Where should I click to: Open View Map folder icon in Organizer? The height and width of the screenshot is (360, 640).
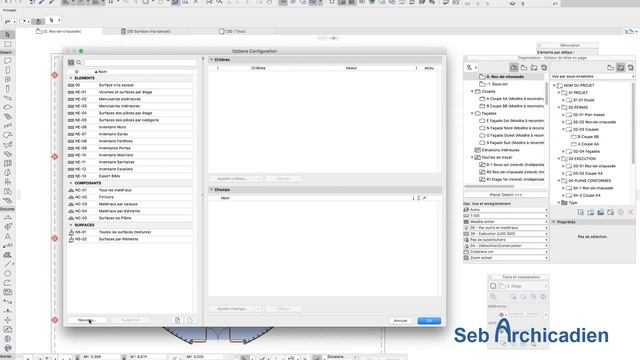coord(524,68)
